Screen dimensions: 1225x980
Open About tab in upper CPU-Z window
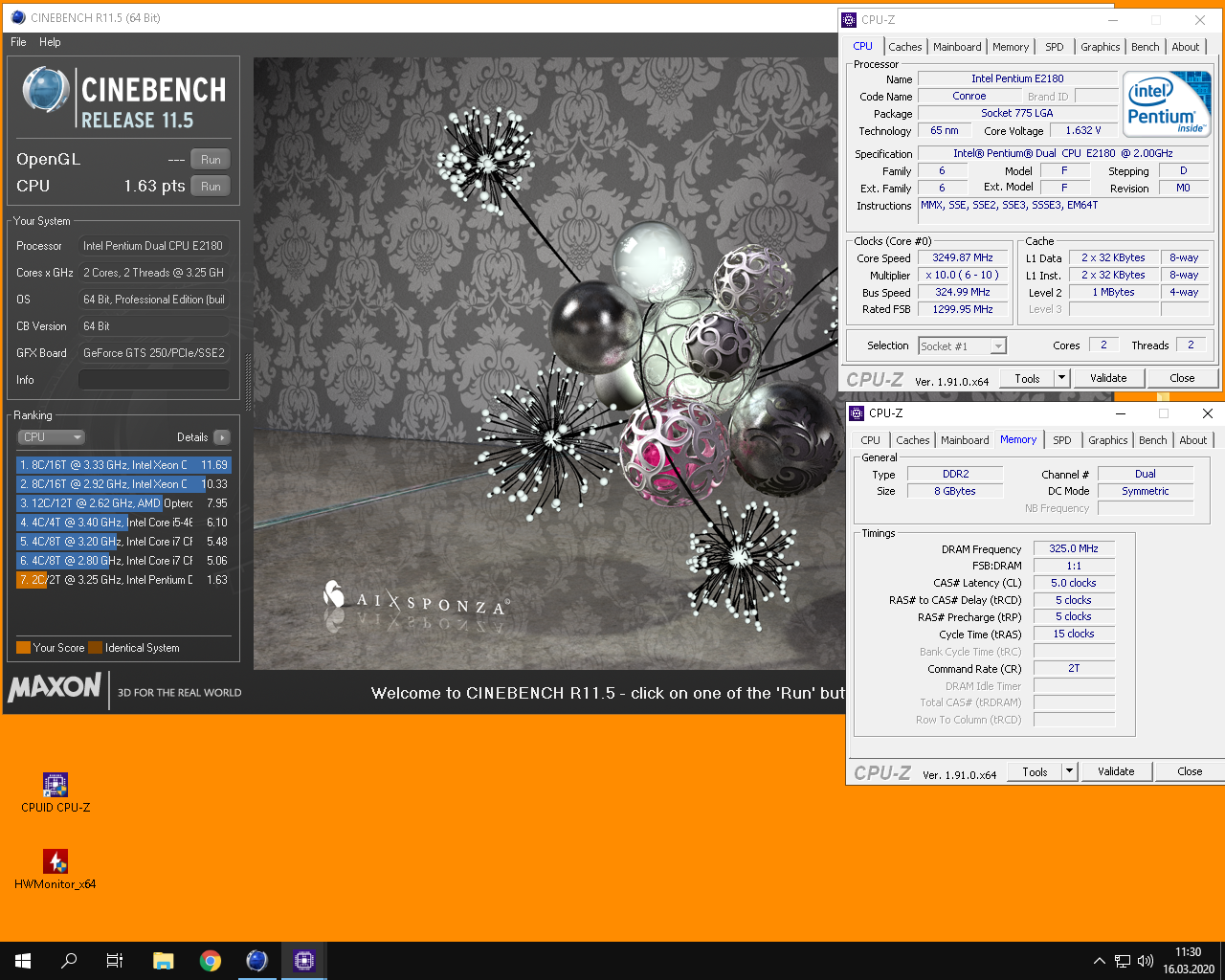point(1186,47)
